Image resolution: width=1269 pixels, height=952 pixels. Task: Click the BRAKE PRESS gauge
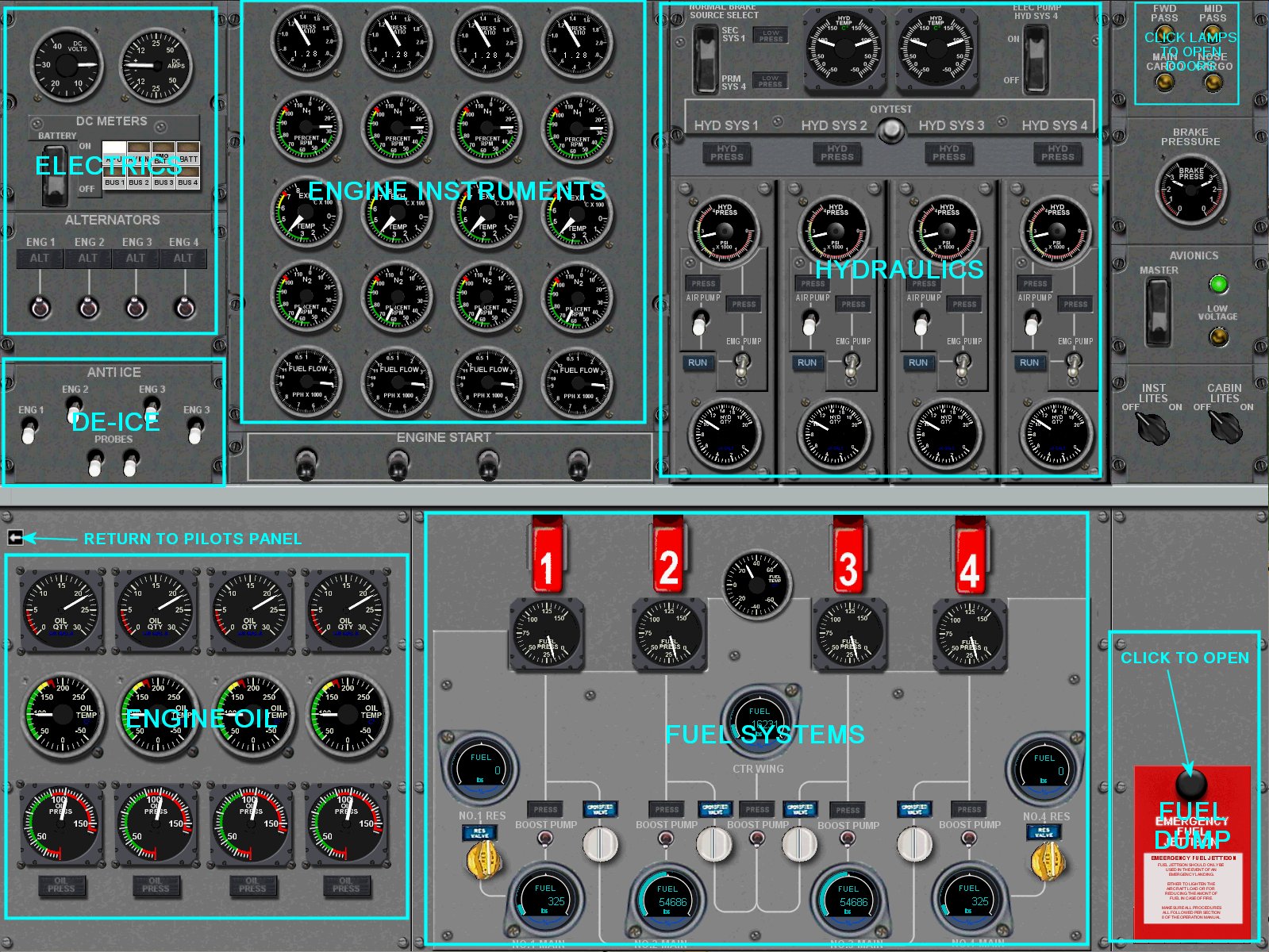click(x=1190, y=189)
